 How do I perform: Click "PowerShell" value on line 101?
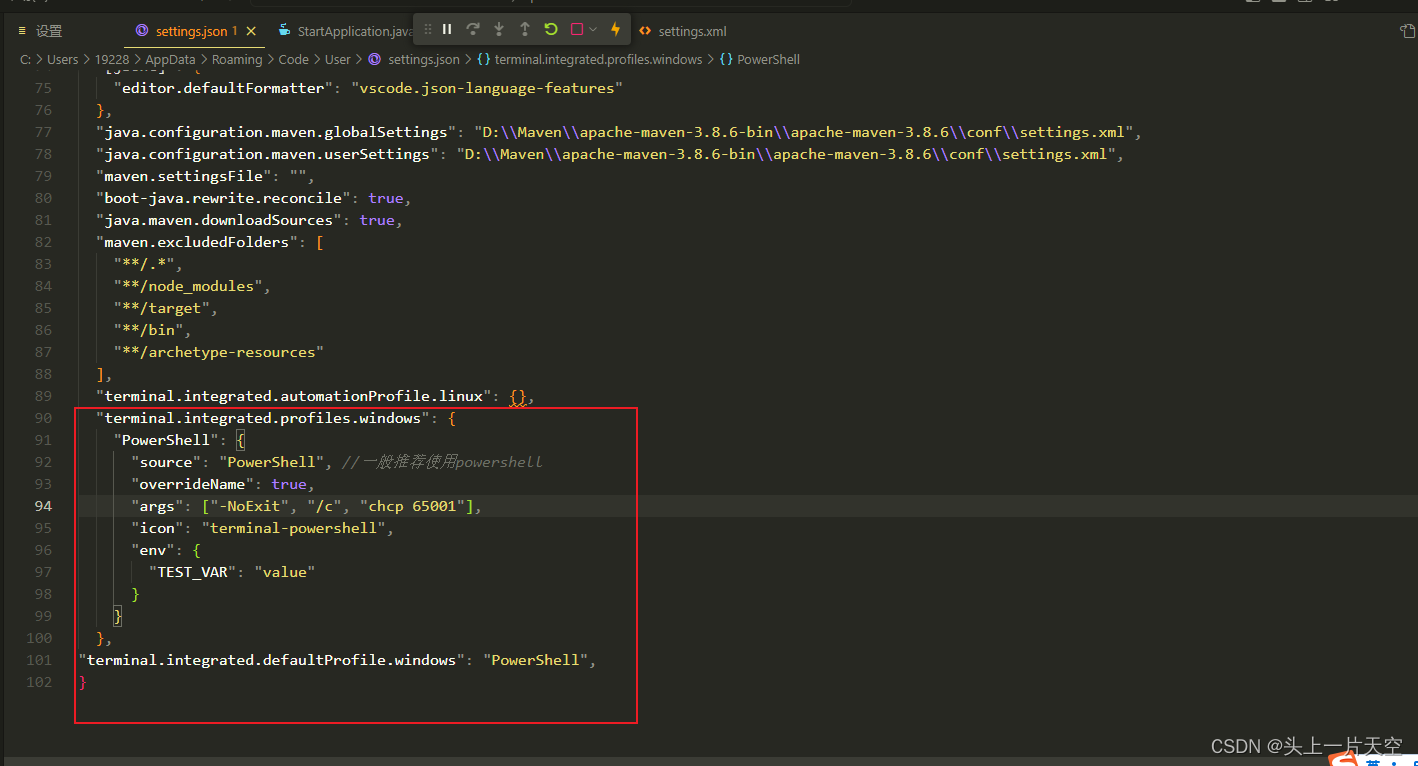(535, 660)
